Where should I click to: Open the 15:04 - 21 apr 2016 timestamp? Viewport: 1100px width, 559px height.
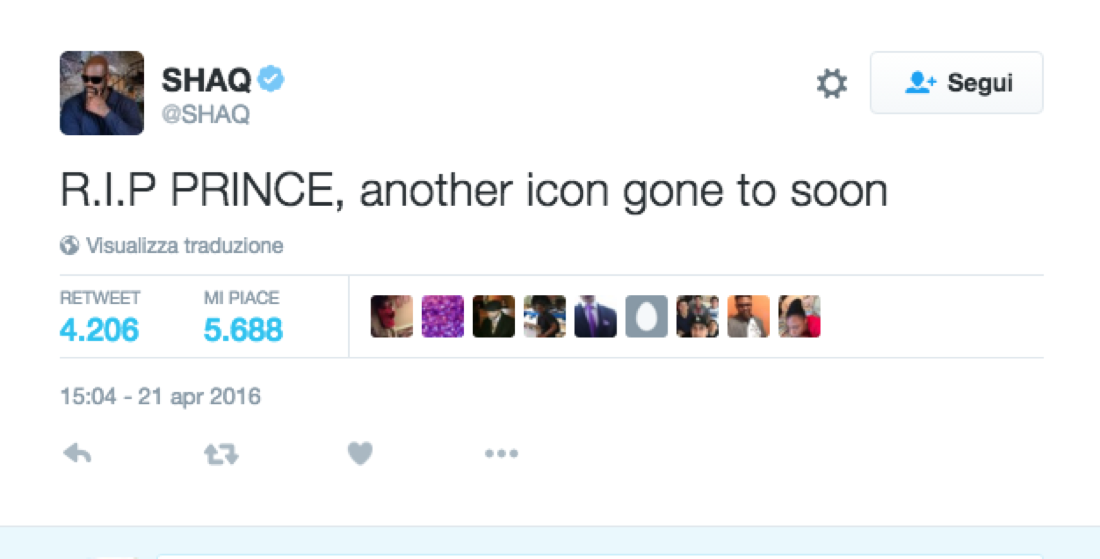pos(160,396)
